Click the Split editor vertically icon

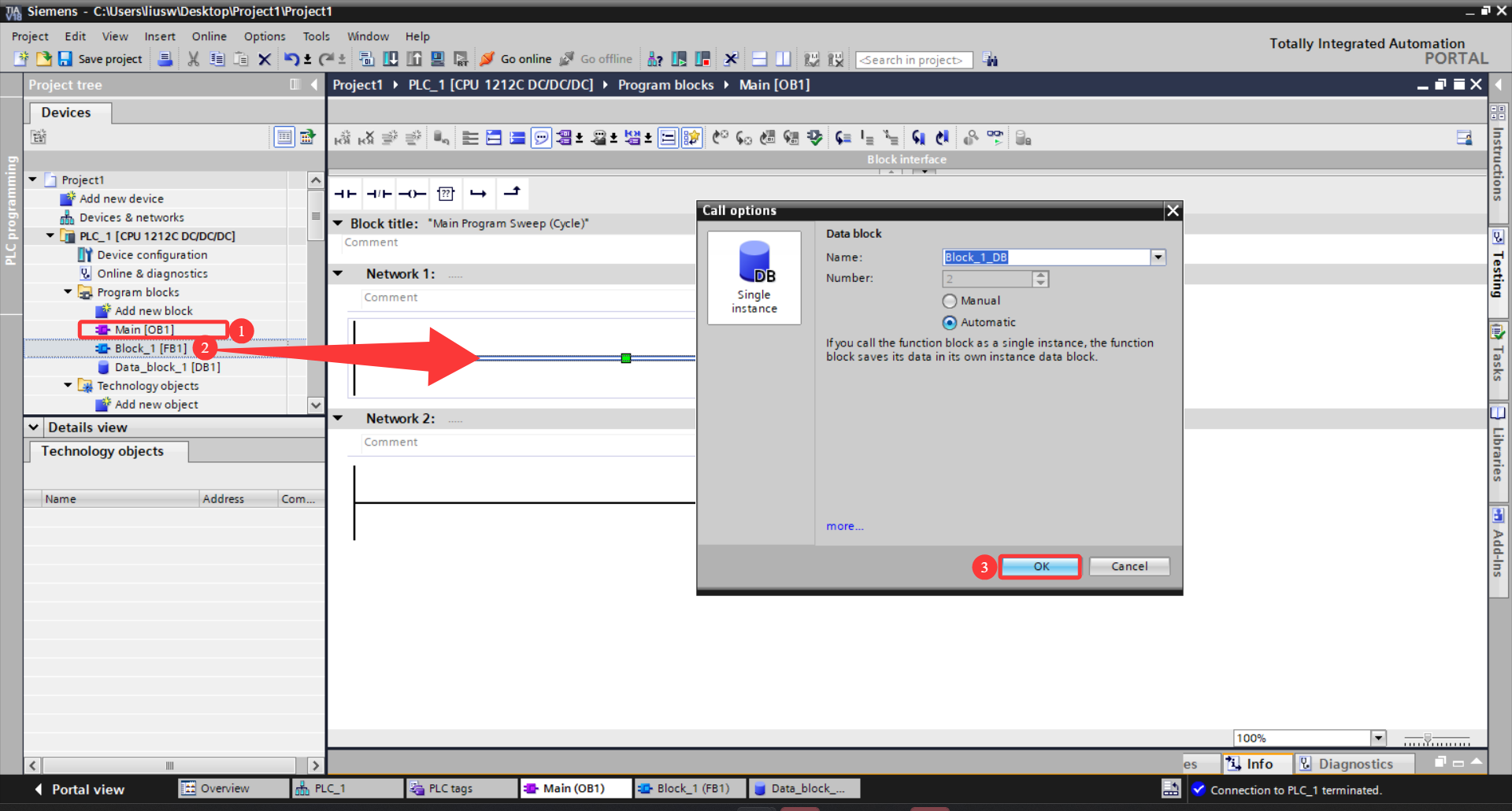(x=784, y=59)
